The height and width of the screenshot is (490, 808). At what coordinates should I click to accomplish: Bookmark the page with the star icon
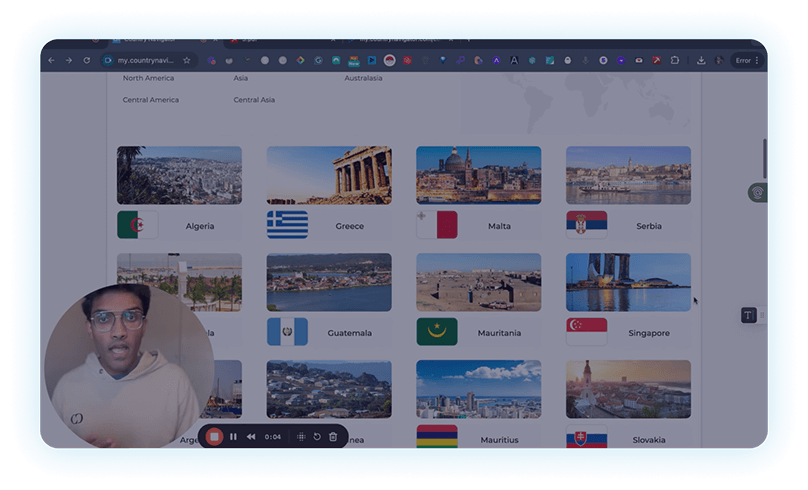coord(187,60)
